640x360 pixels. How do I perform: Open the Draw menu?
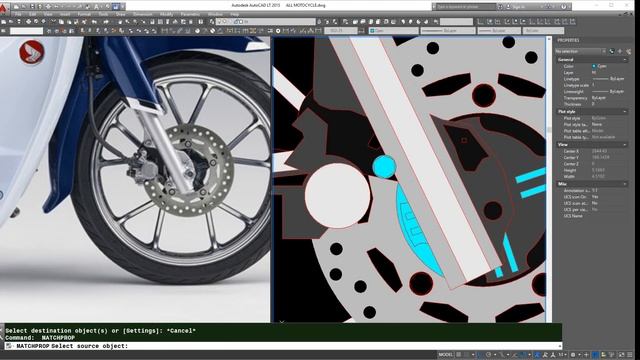(120, 14)
